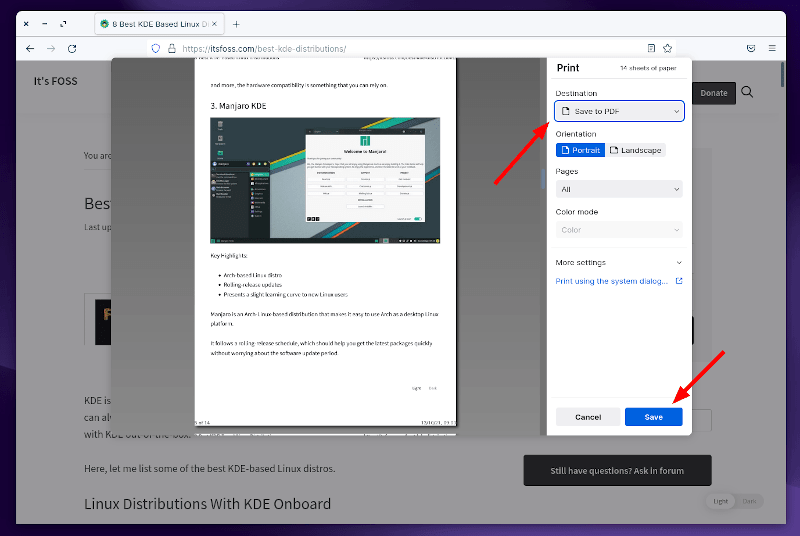800x536 pixels.
Task: Select Portrait orientation
Action: 580,150
